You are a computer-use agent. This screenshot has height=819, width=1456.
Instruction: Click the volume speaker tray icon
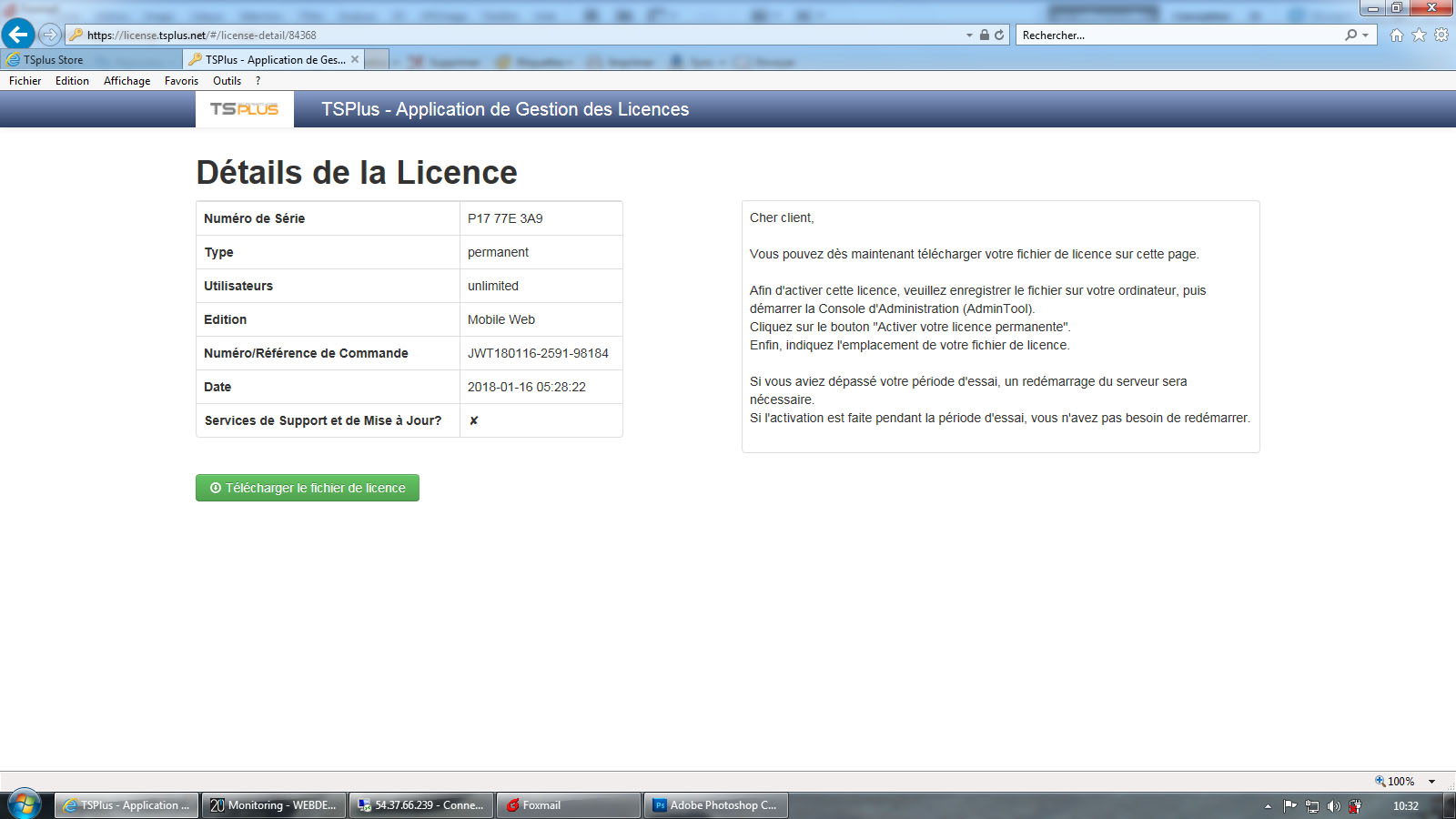1333,805
